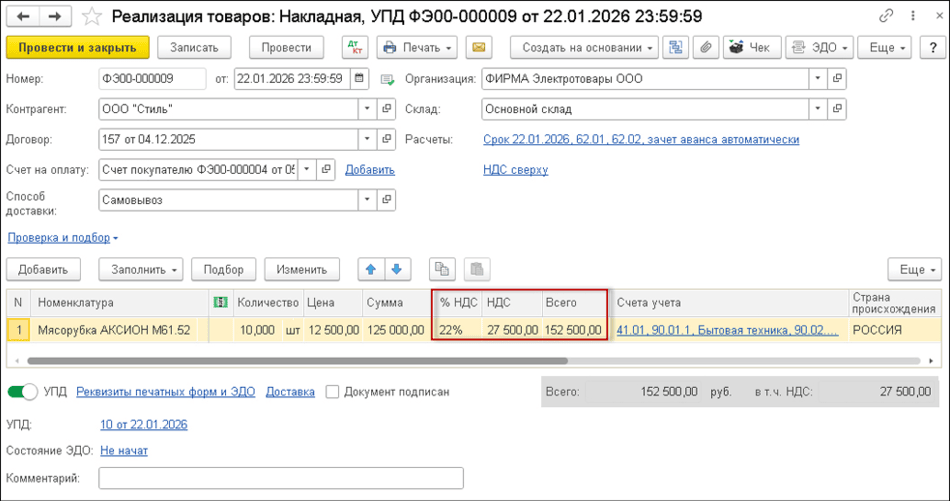950x501 pixels.
Task: Expand the Контрагент dropdown list
Action: (x=368, y=109)
